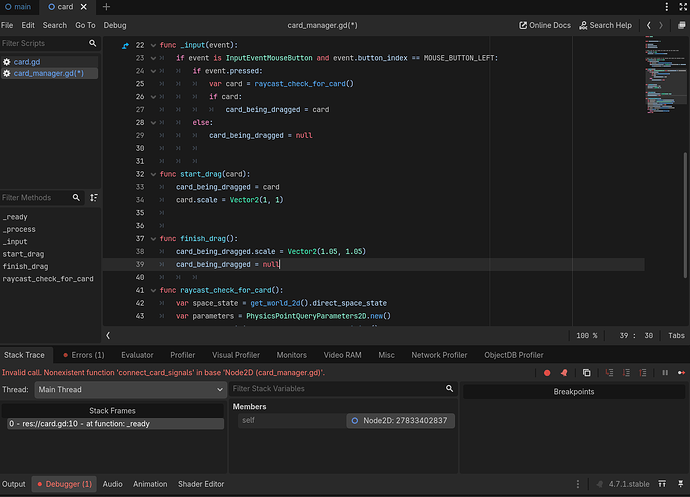
Task: Copy the error with the debugger copy icon
Action: [587, 373]
